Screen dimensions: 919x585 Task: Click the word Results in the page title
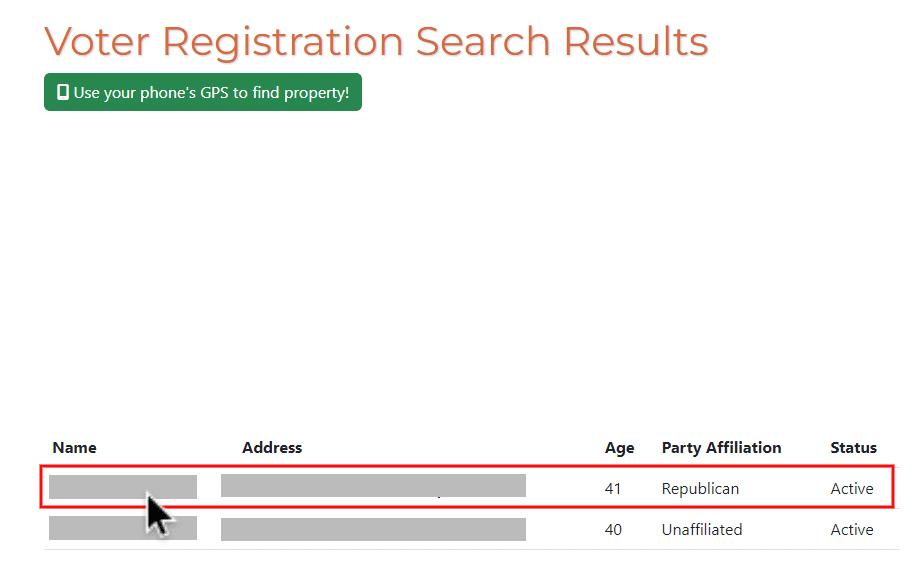click(x=636, y=42)
